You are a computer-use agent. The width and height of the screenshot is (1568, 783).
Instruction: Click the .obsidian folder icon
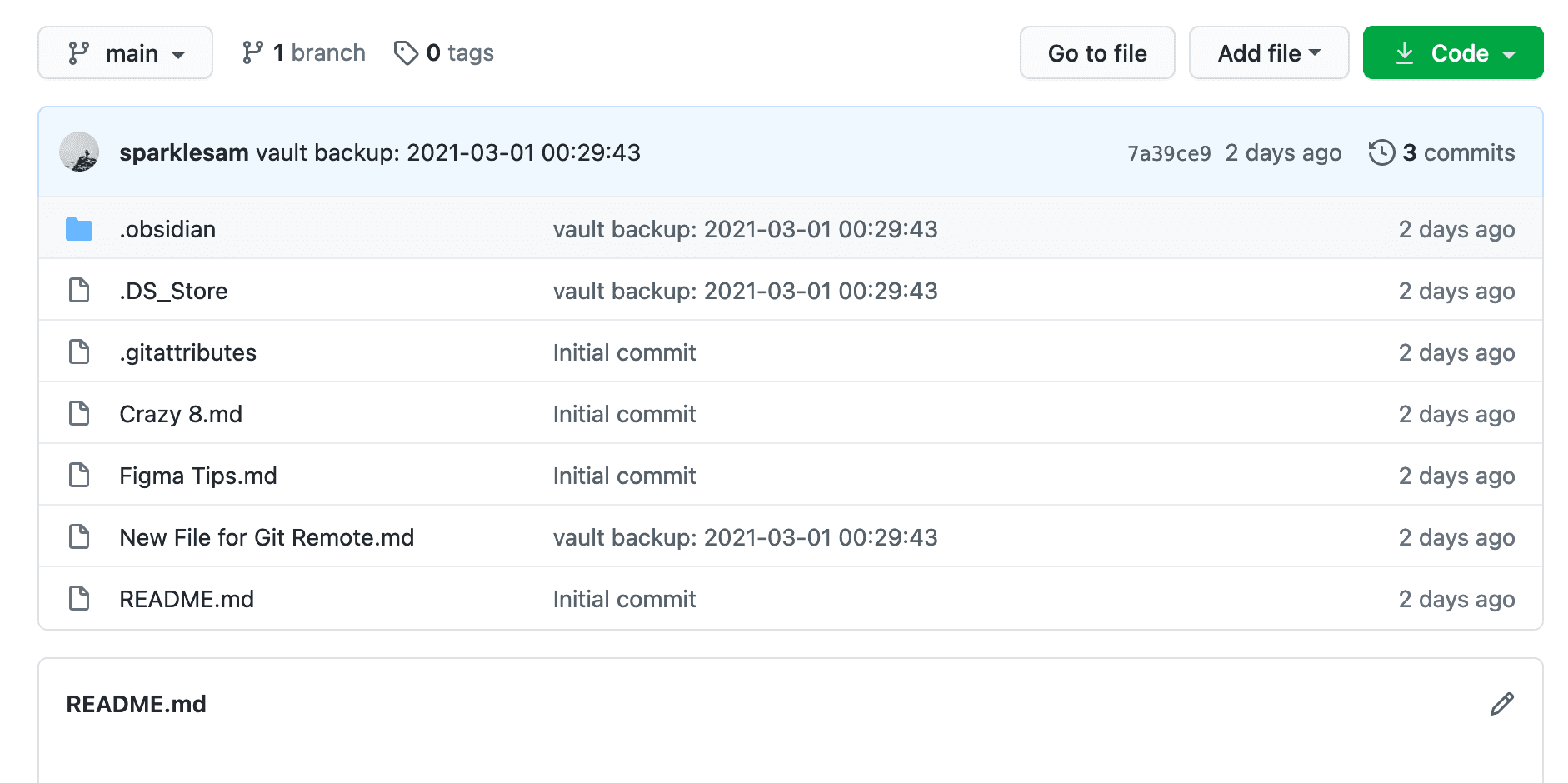point(79,229)
